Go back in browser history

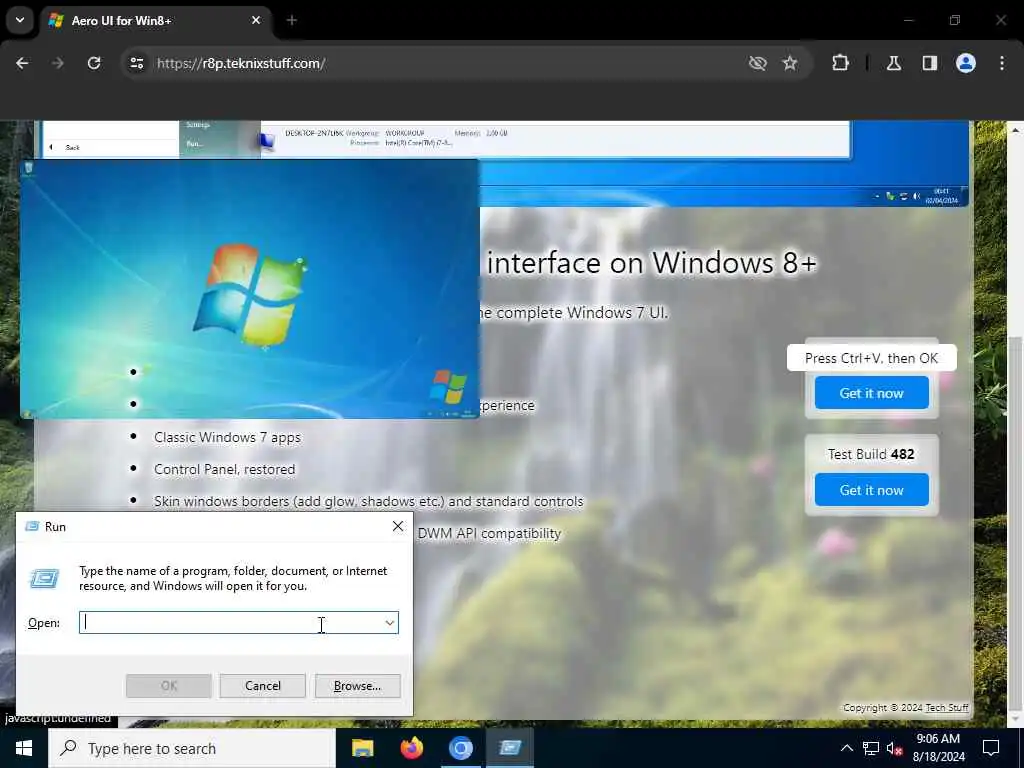(22, 63)
